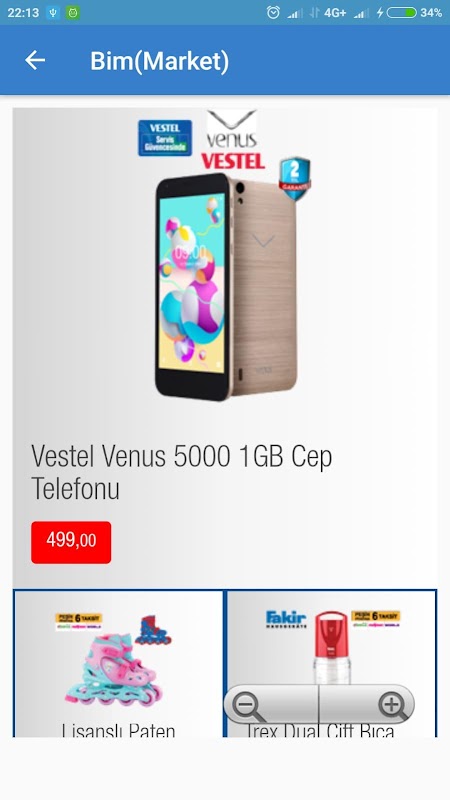
Task: Tap the Vestel Servis Güvencesinde badge
Action: pos(165,138)
